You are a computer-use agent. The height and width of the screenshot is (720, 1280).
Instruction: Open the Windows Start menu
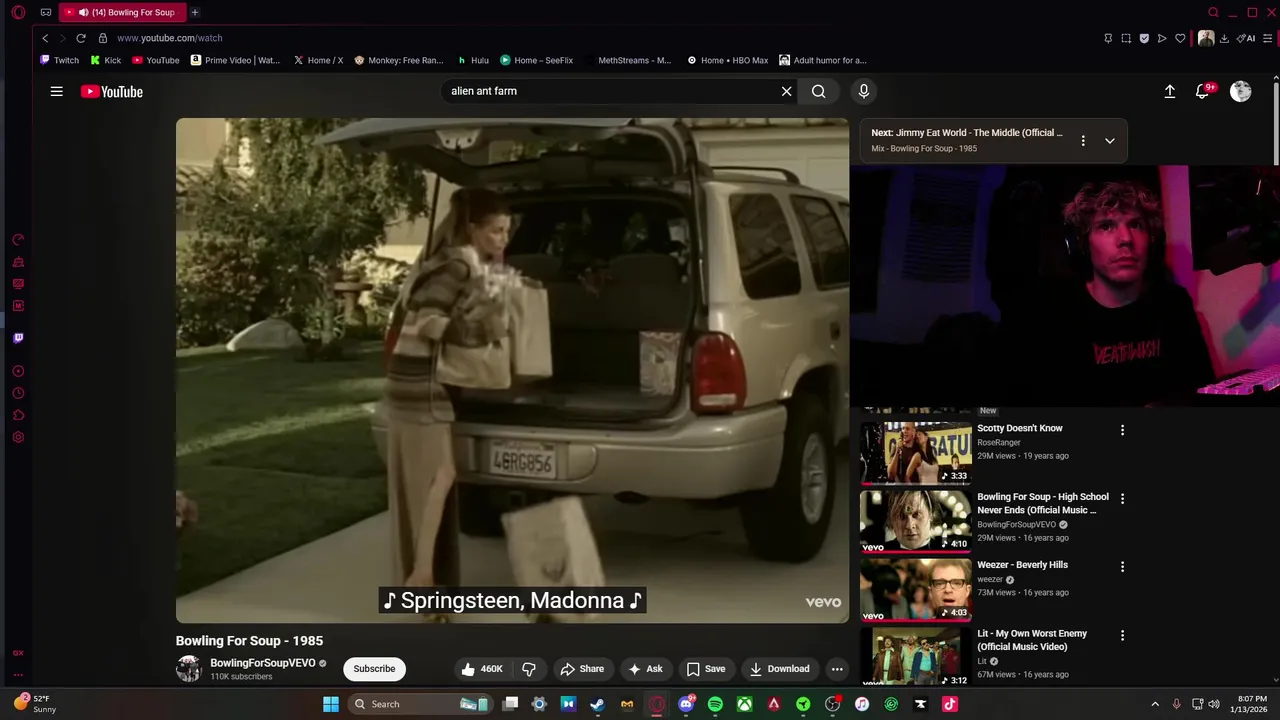point(331,704)
